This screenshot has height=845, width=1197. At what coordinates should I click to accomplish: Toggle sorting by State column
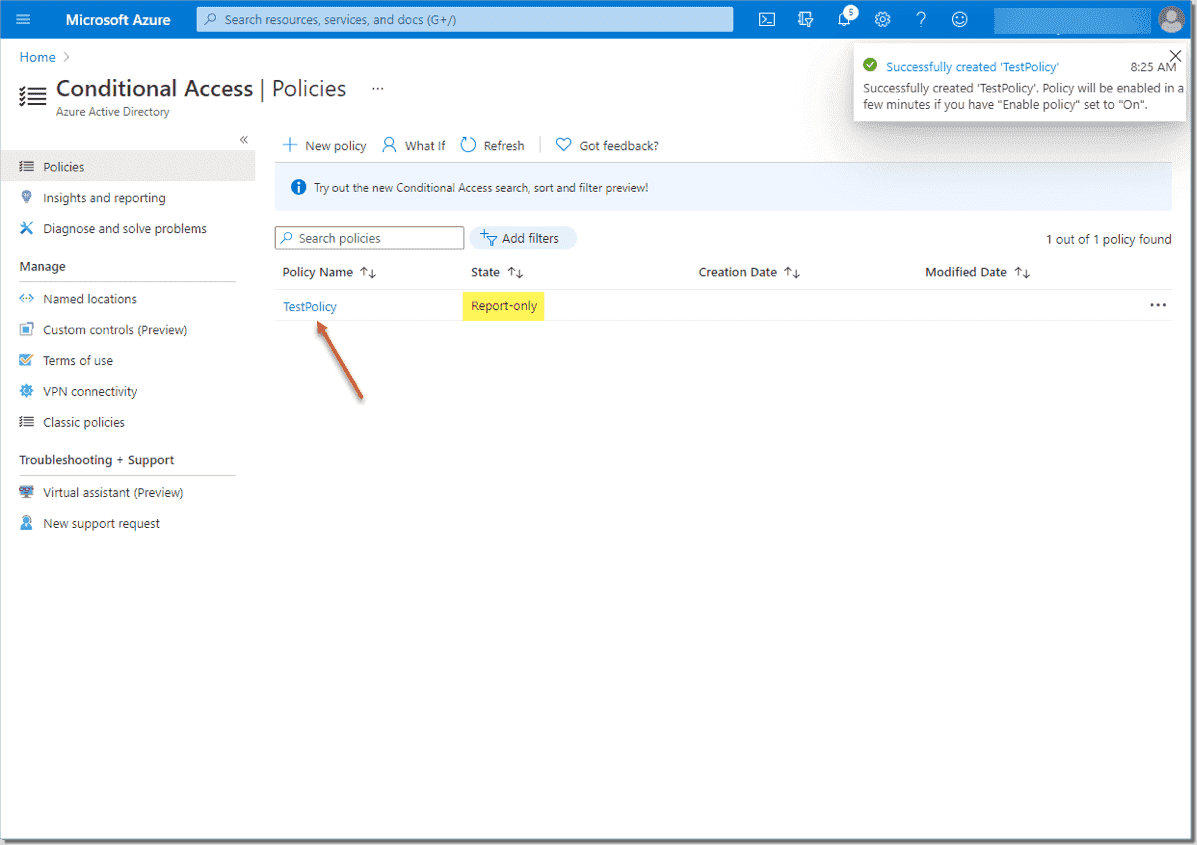[x=518, y=272]
